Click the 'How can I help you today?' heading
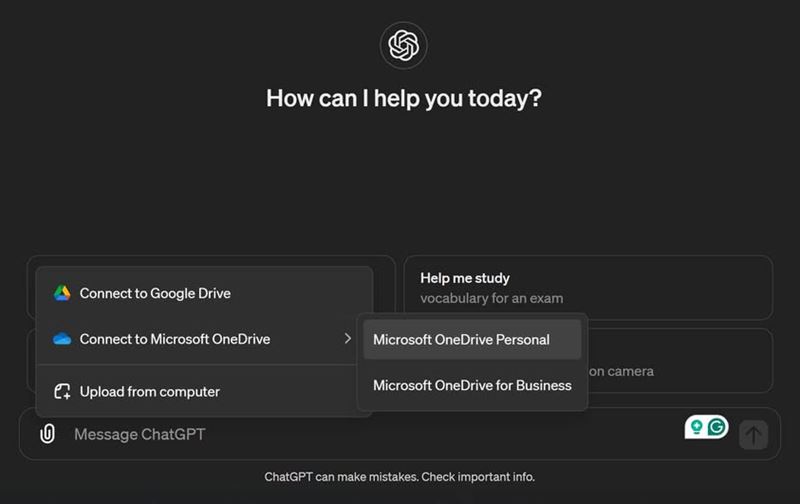The width and height of the screenshot is (800, 504). [404, 98]
